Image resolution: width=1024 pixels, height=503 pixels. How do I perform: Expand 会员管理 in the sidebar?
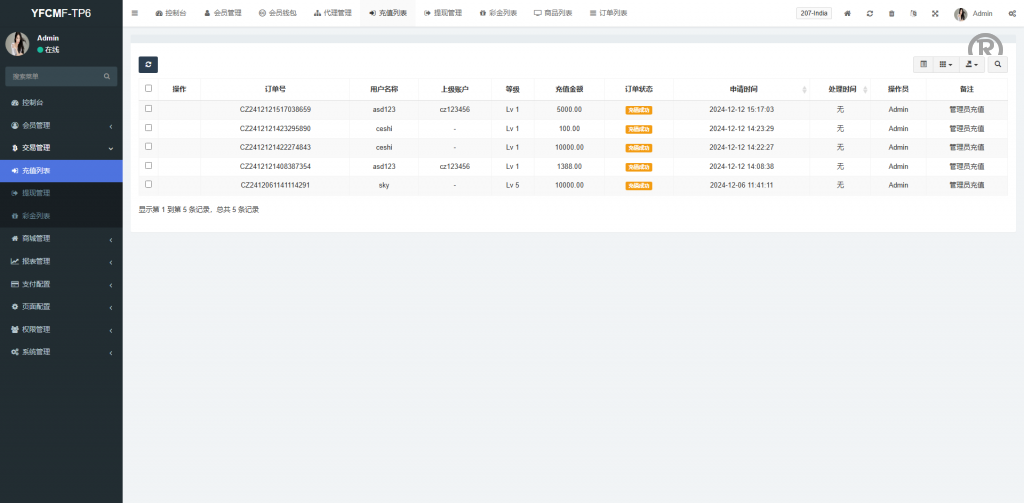60,125
